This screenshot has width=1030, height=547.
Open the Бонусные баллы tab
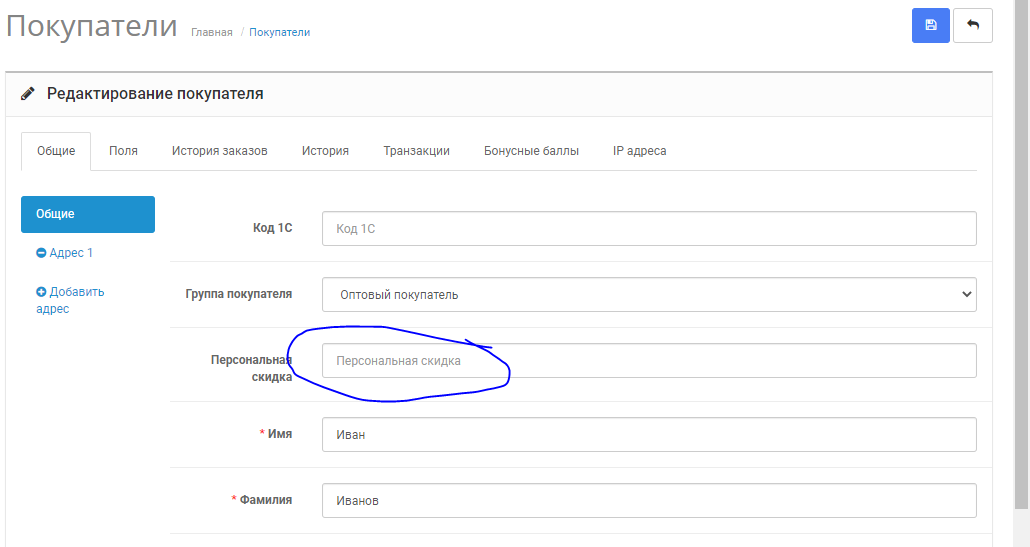click(531, 151)
